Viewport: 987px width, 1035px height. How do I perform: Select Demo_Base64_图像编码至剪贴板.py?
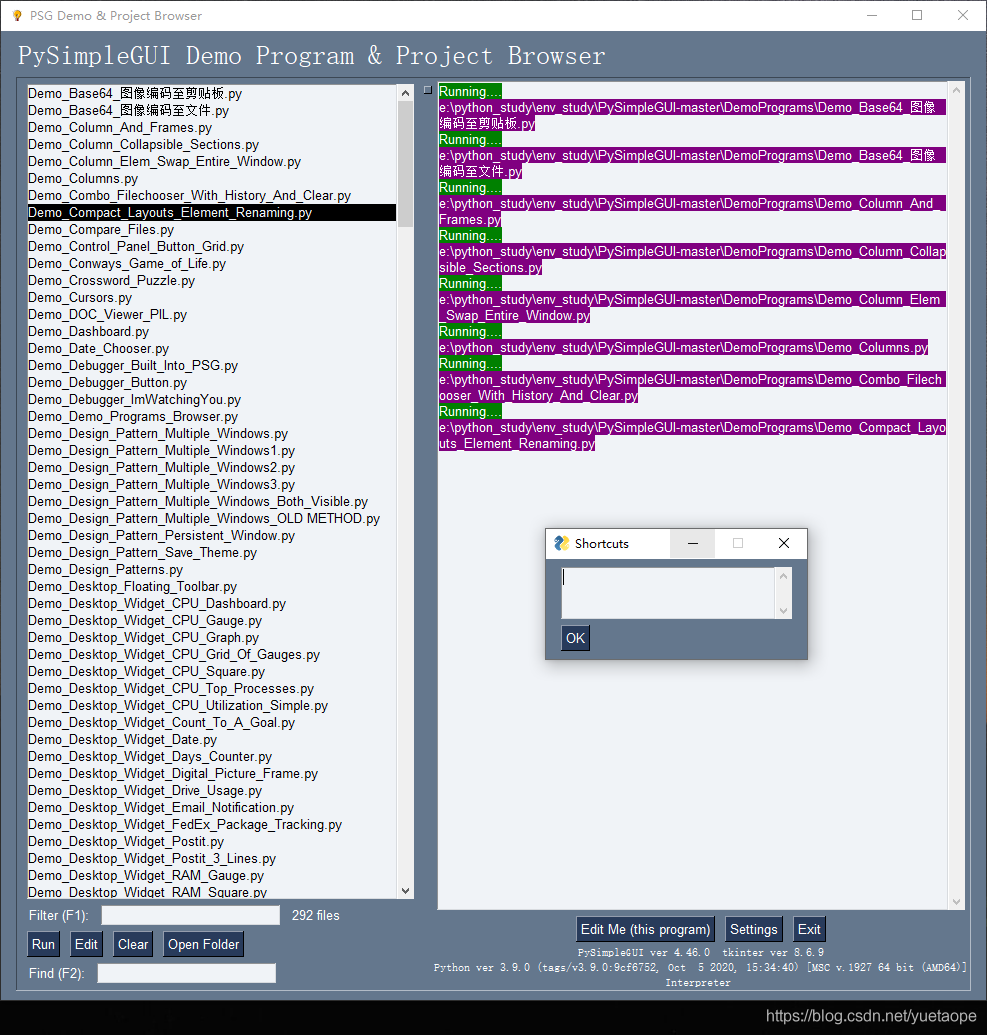[211, 94]
